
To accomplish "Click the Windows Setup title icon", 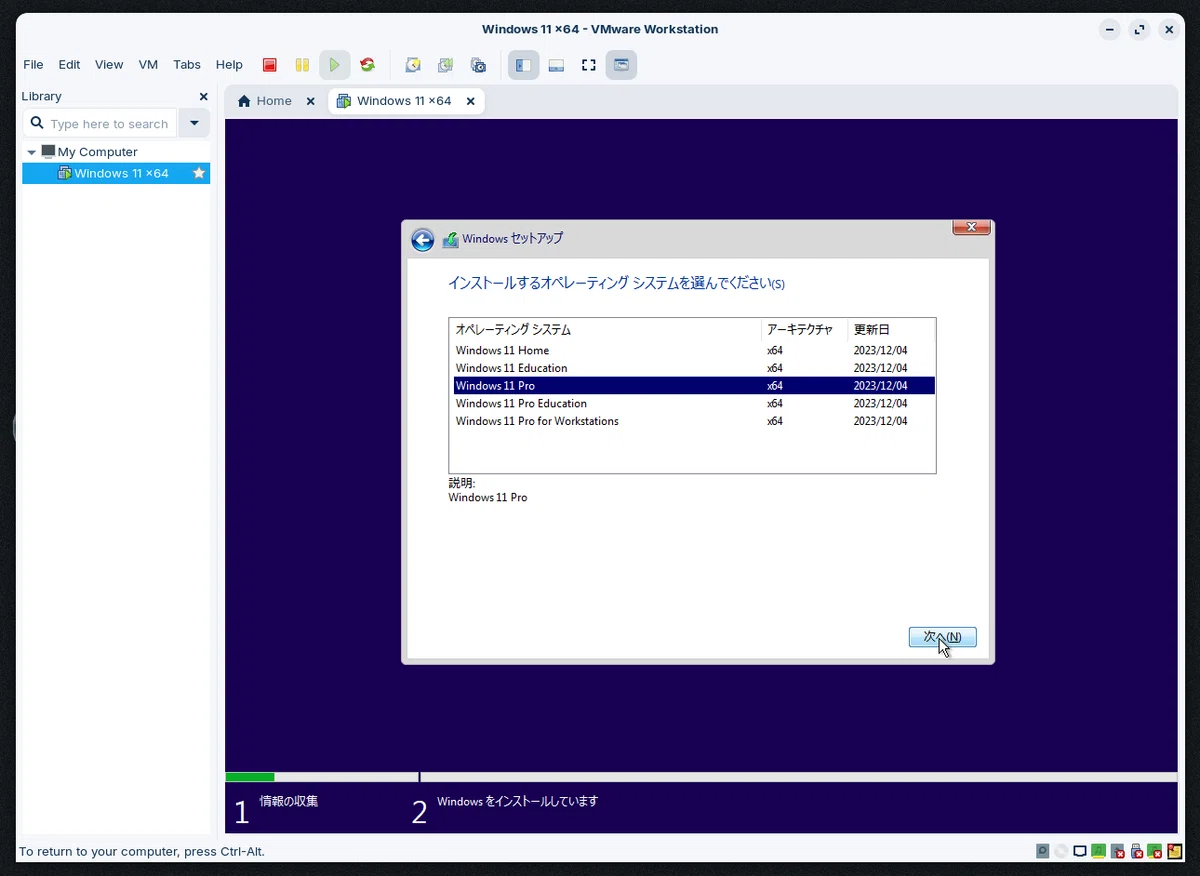I will coord(451,239).
